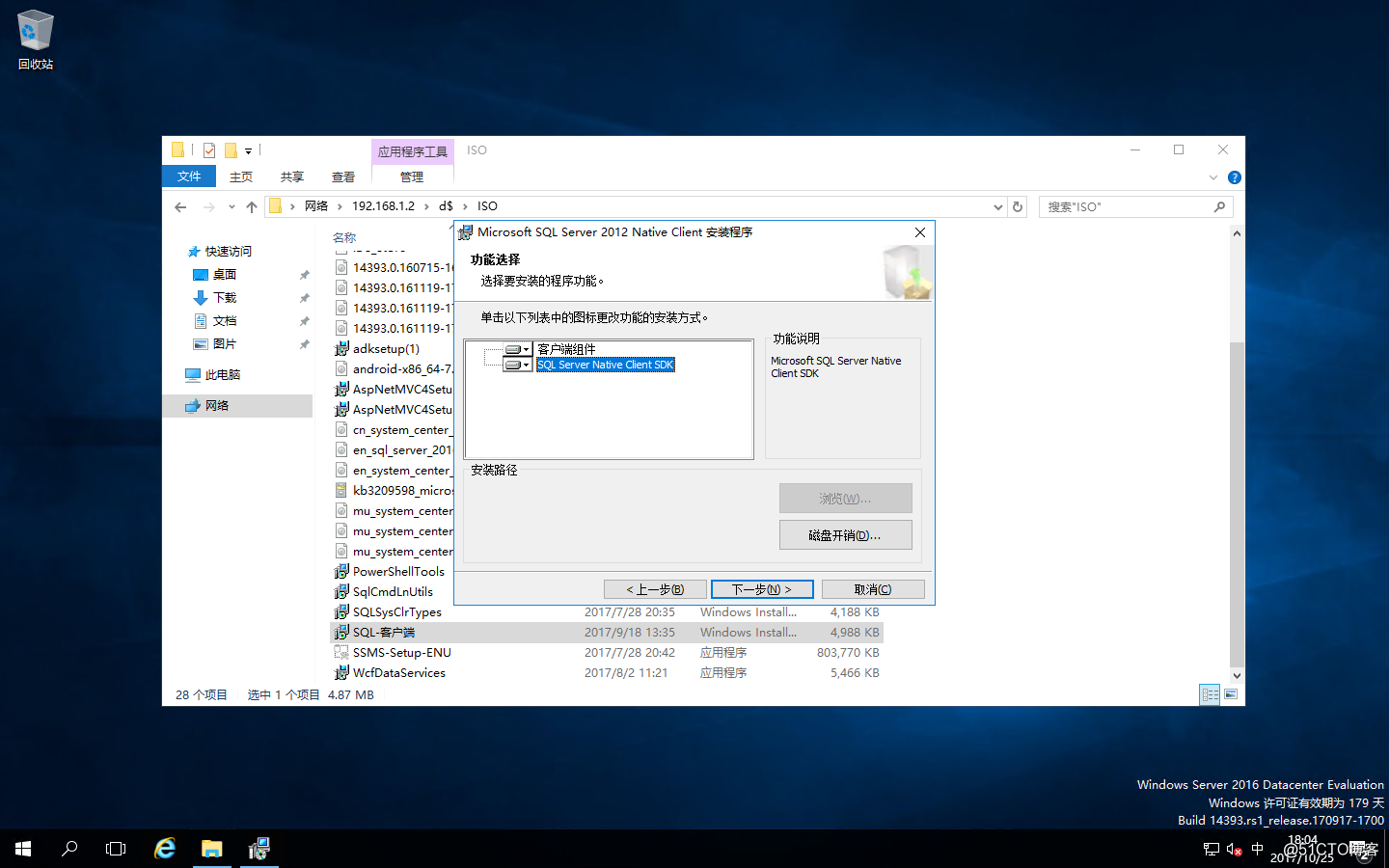Click 磁盘开销(D) button
1389x868 pixels.
pyautogui.click(x=845, y=535)
